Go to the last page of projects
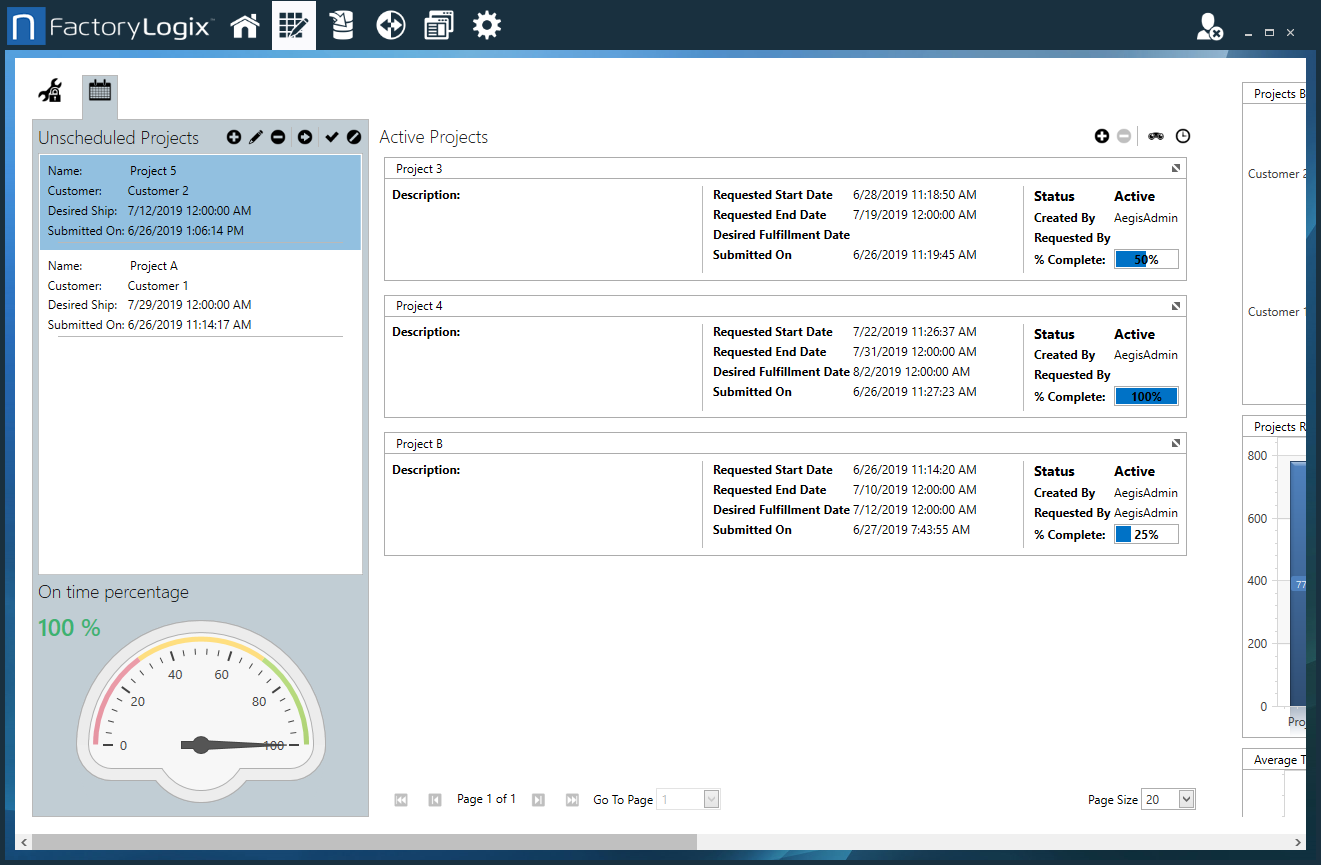The width and height of the screenshot is (1321, 865). 571,799
